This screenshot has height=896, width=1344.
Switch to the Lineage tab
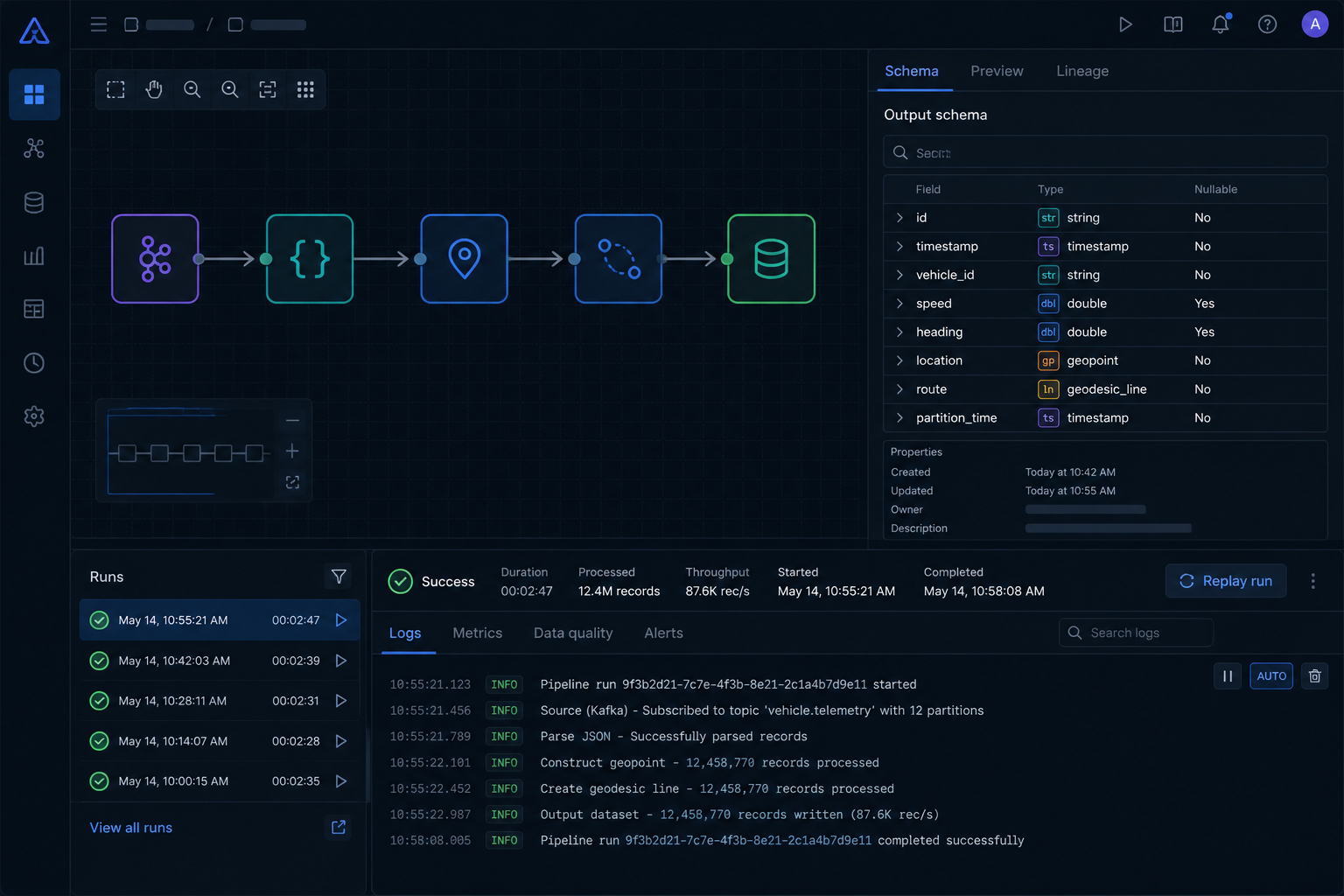pos(1082,71)
